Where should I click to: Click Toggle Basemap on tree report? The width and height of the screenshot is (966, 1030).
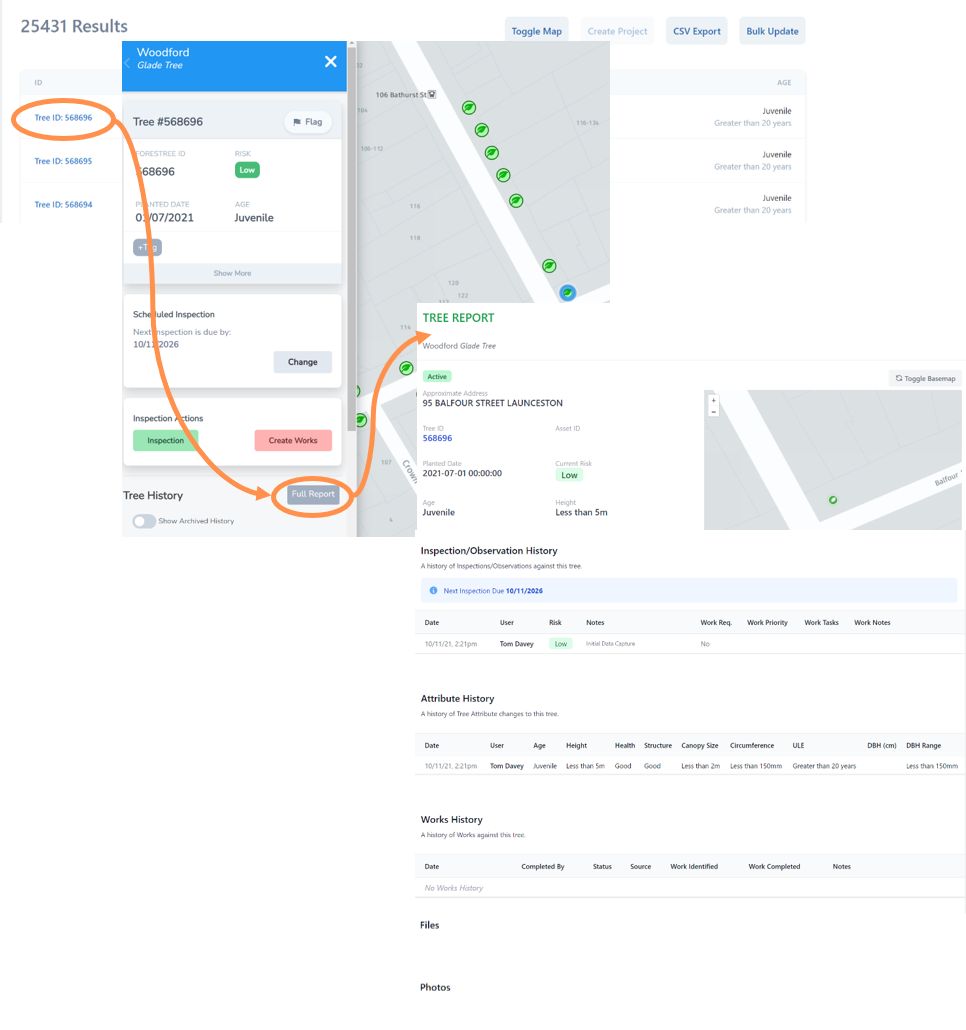(x=925, y=379)
